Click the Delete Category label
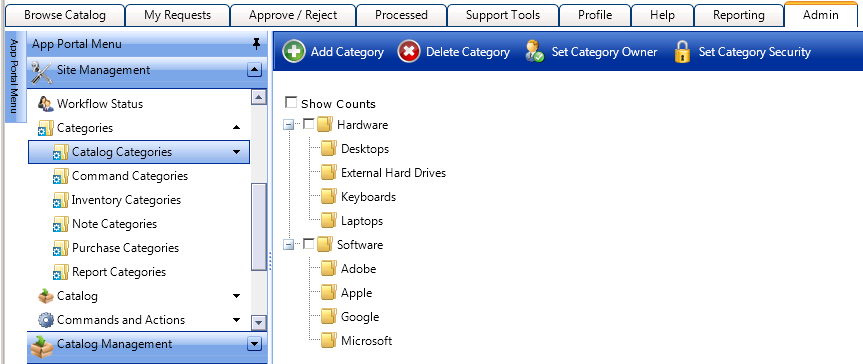The height and width of the screenshot is (364, 863). click(x=468, y=52)
